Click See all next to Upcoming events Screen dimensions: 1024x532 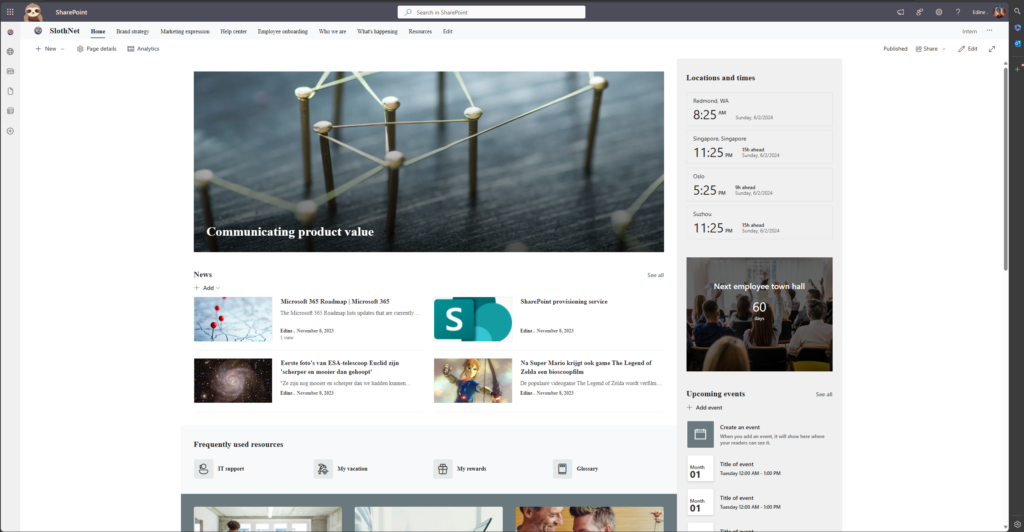(x=824, y=394)
